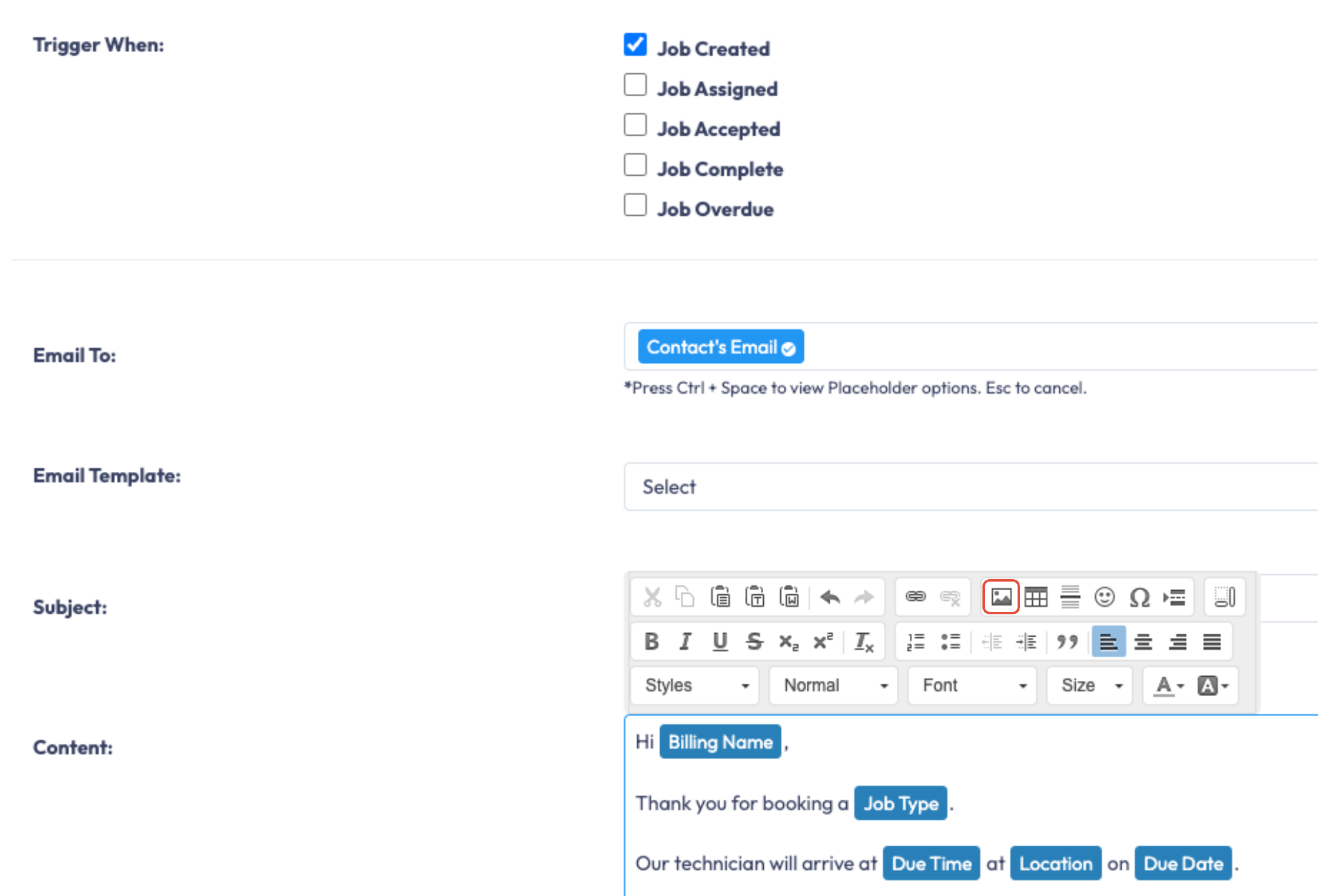
Task: Insert a numbered list
Action: [x=915, y=642]
